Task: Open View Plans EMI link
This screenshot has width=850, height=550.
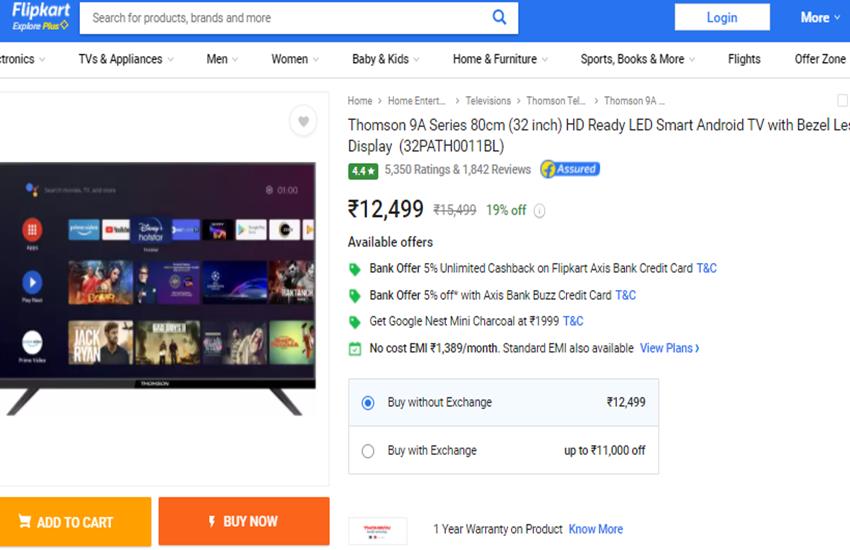Action: [x=669, y=348]
